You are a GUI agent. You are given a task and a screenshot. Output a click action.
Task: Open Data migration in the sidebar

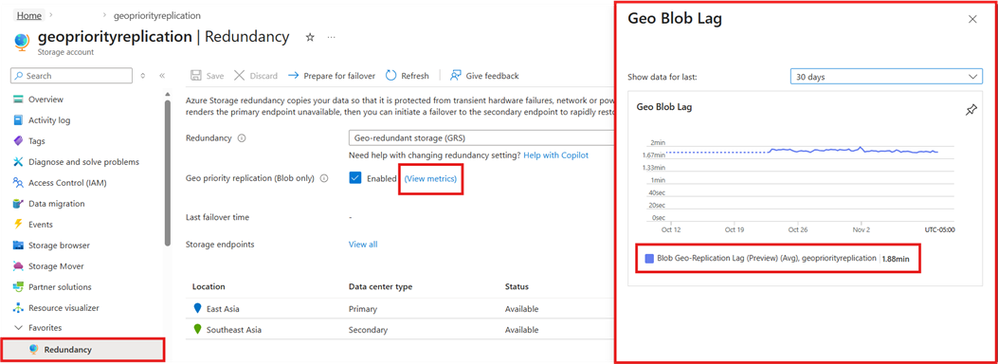[x=57, y=204]
